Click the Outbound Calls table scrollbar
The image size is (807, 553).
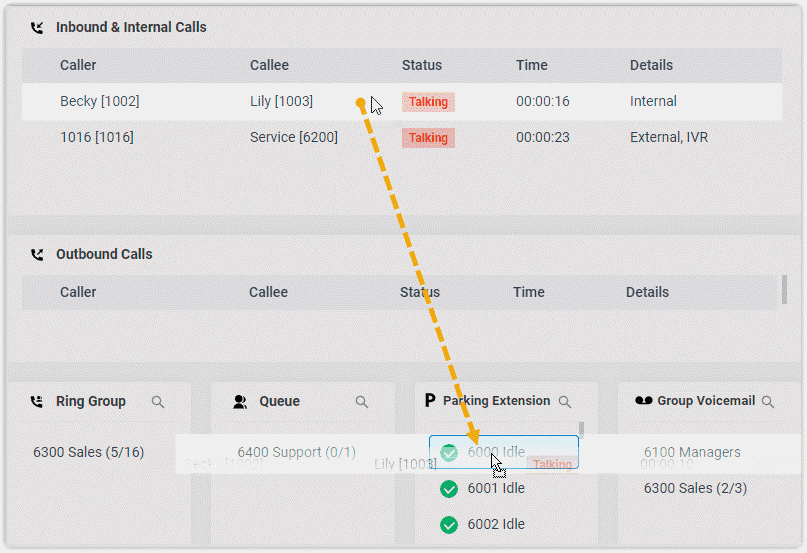tap(783, 289)
